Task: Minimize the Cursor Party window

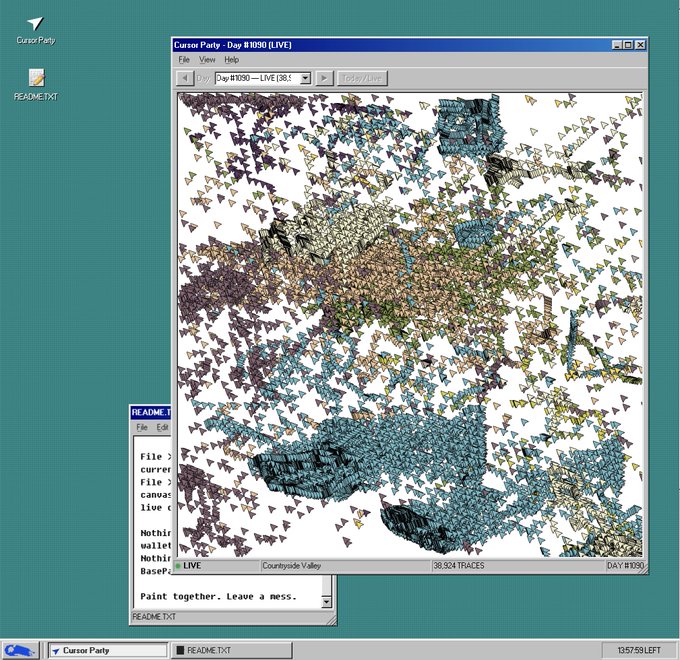Action: click(617, 45)
